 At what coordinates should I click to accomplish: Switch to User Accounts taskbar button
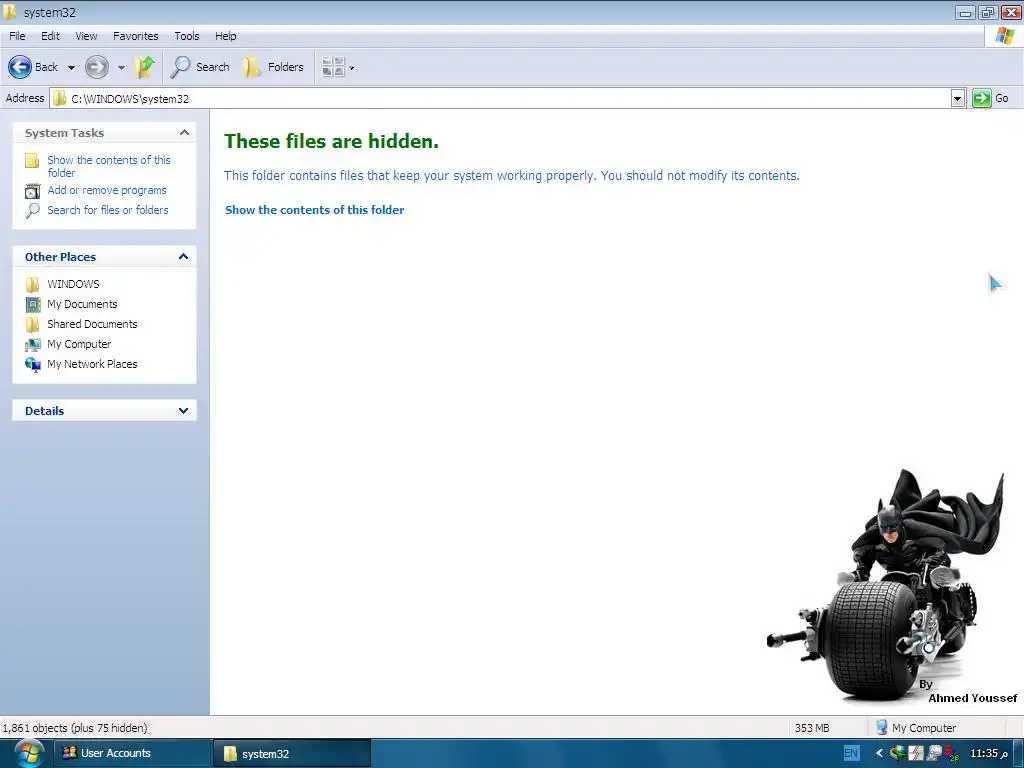133,753
